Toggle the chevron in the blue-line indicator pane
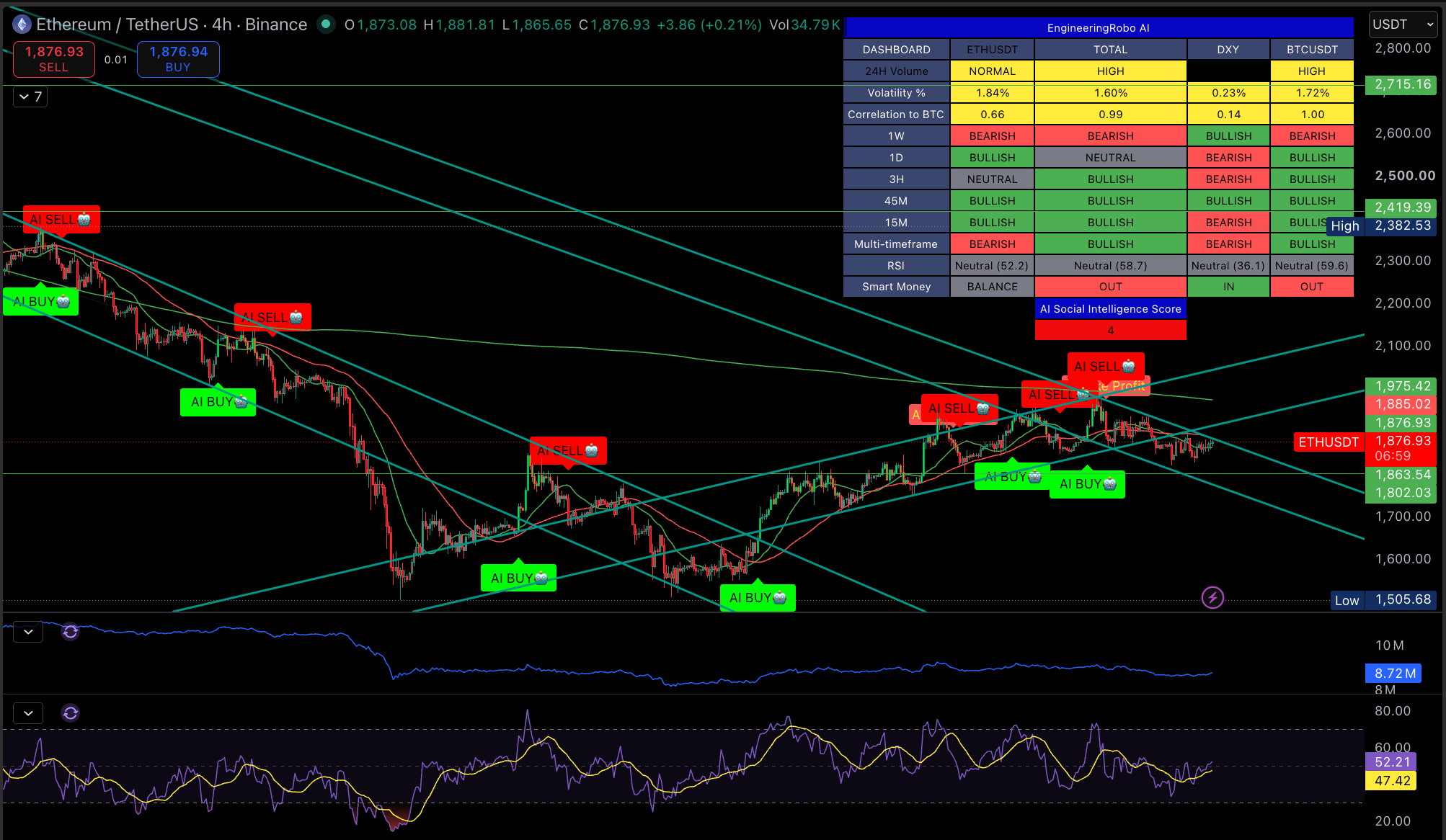 pos(28,632)
